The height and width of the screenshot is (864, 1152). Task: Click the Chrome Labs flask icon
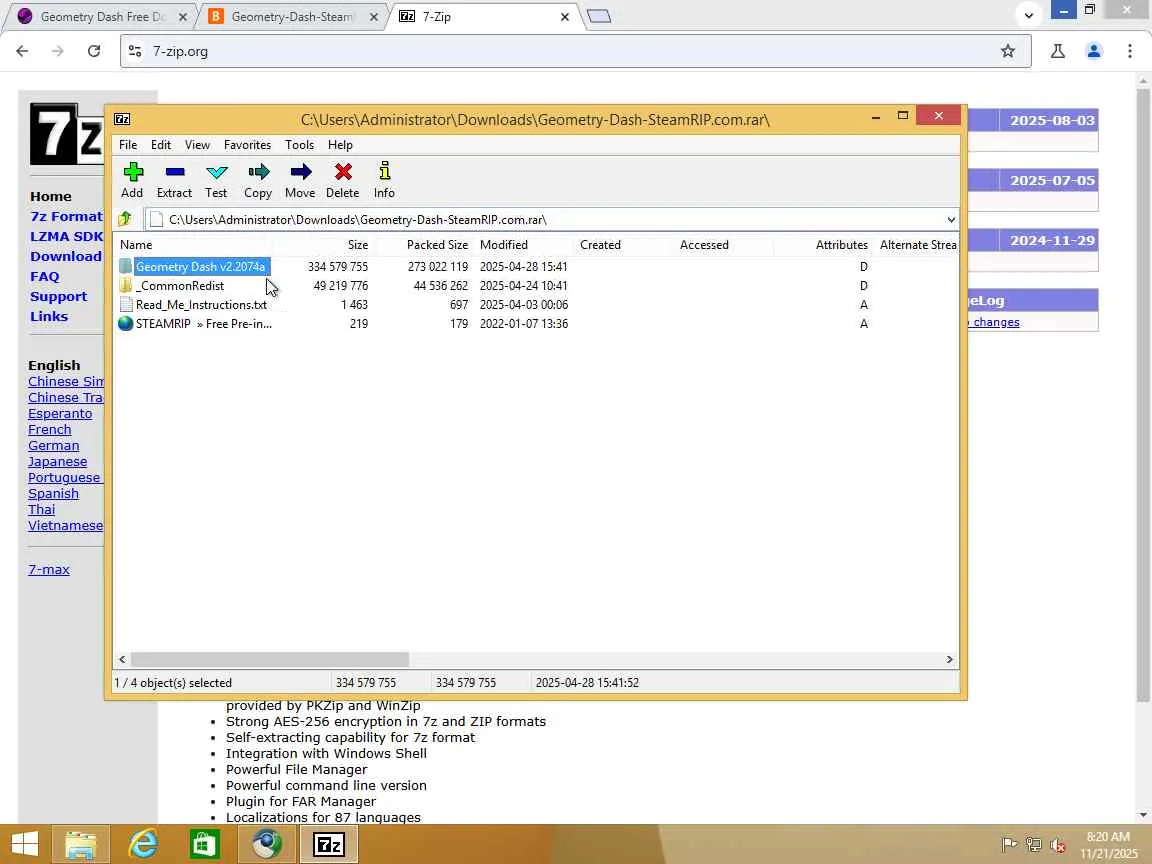pos(1058,51)
